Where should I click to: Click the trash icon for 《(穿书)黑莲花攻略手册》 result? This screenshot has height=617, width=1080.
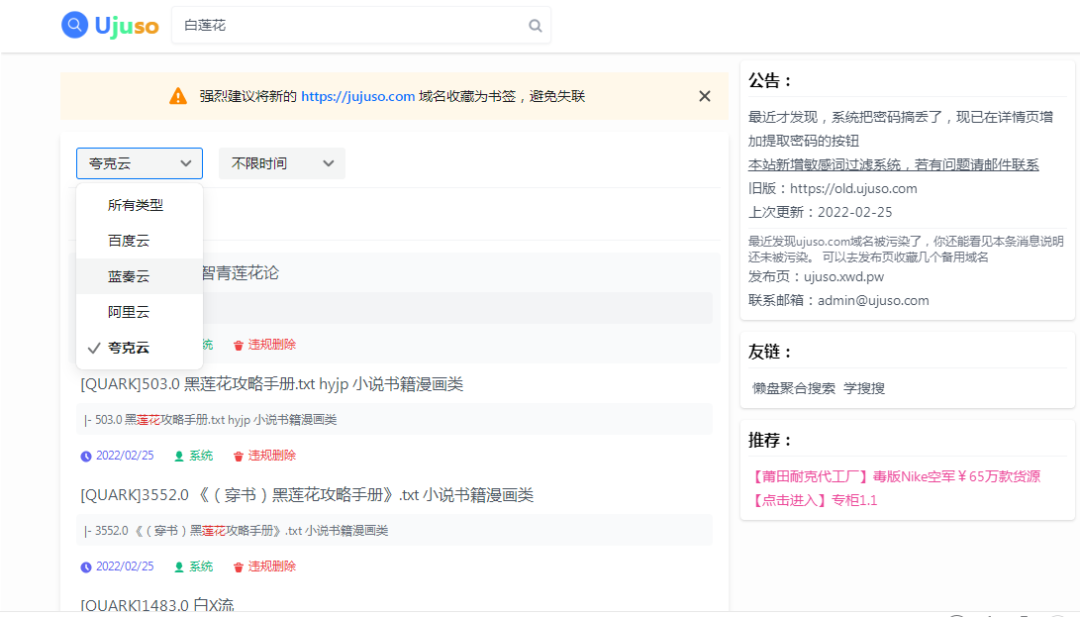(238, 567)
